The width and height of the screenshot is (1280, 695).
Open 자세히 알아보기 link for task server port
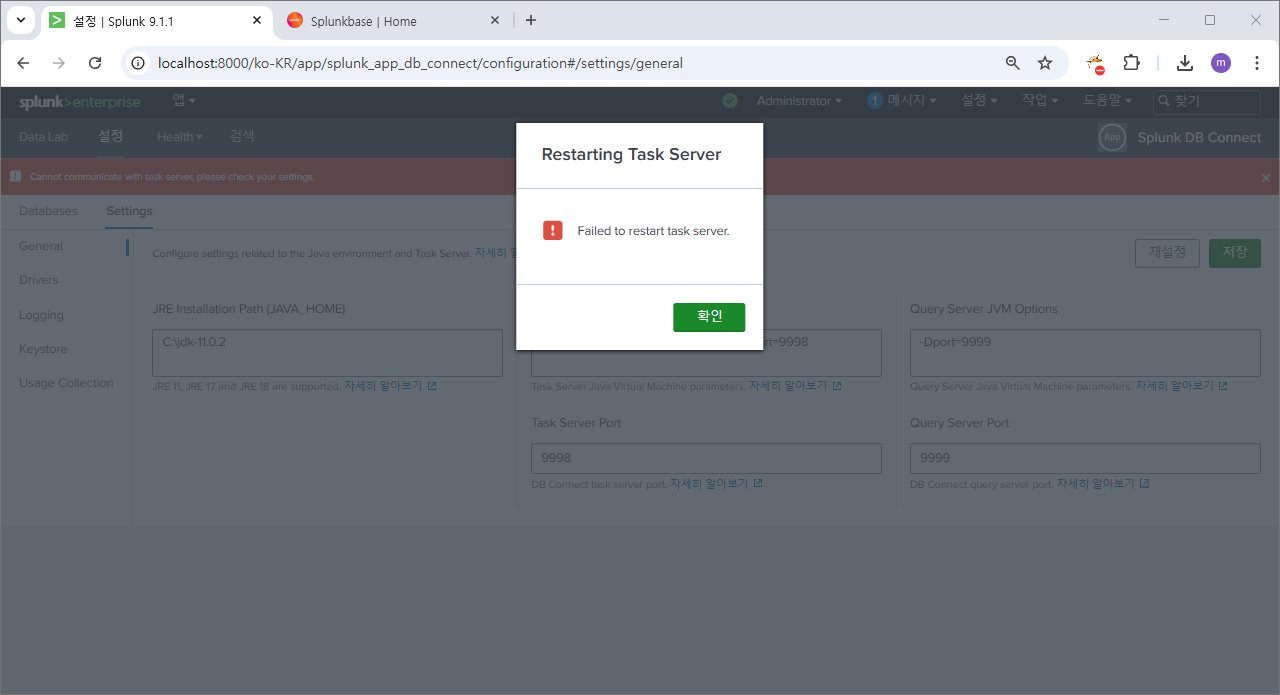pos(716,483)
